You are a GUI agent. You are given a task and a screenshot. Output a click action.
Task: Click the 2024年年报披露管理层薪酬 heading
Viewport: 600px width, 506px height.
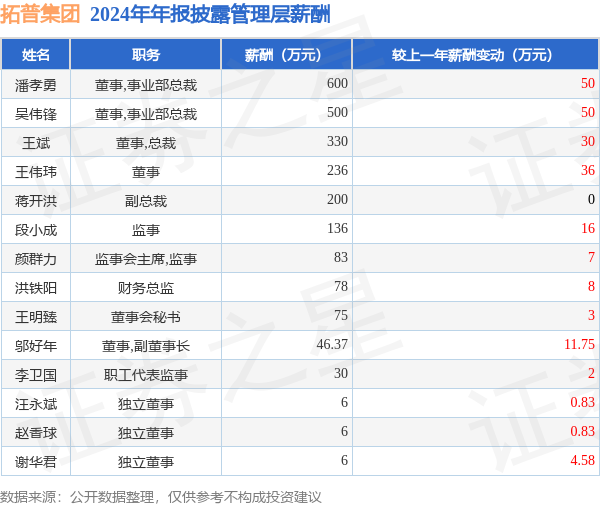click(210, 15)
